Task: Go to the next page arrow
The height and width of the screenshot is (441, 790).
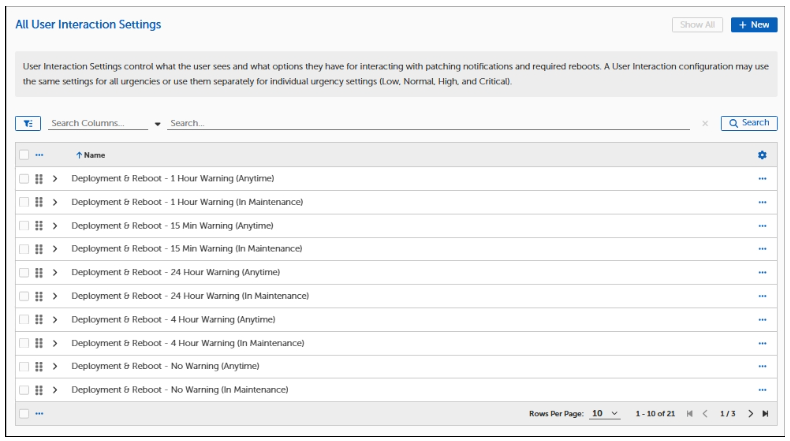Action: (x=750, y=413)
